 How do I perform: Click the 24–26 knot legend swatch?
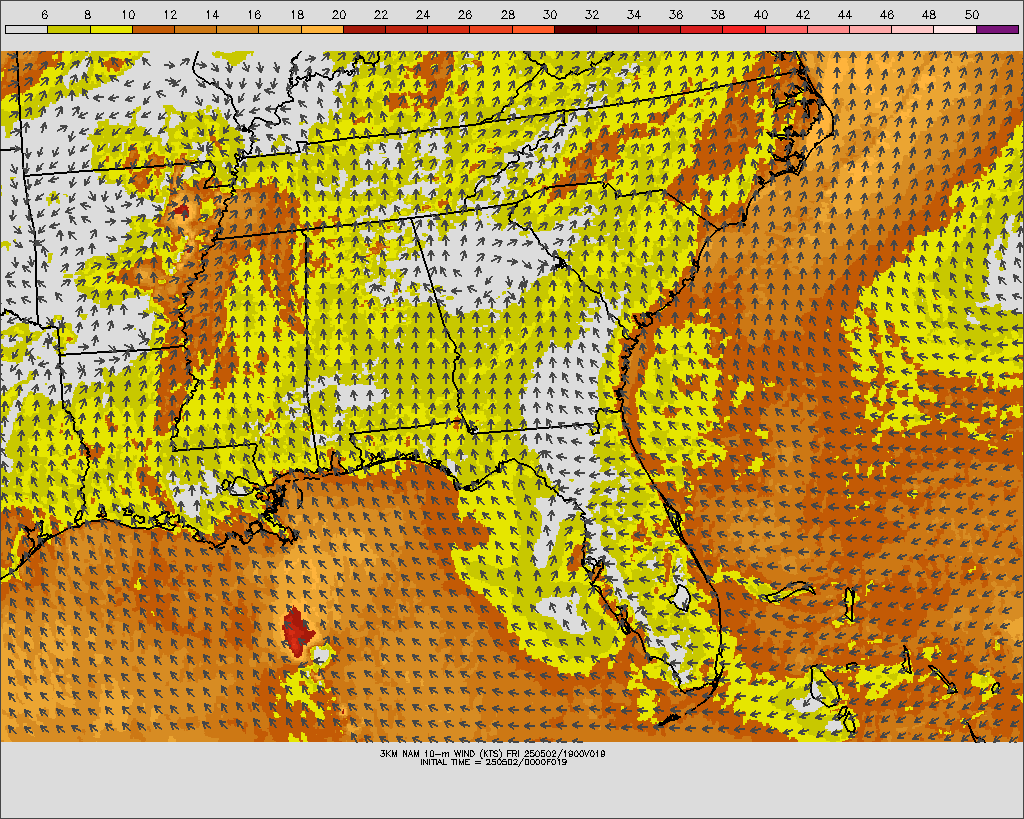[x=449, y=29]
